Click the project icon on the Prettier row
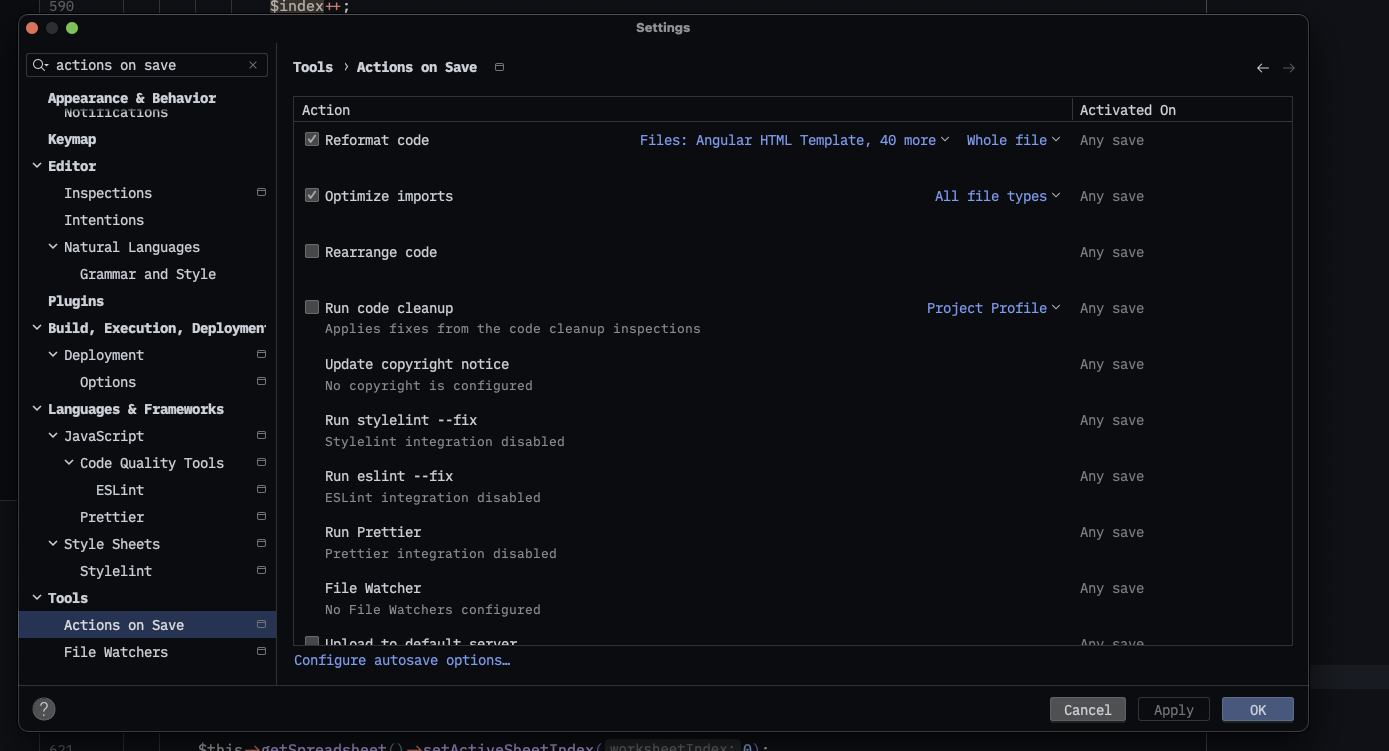The height and width of the screenshot is (751, 1389). (261, 516)
